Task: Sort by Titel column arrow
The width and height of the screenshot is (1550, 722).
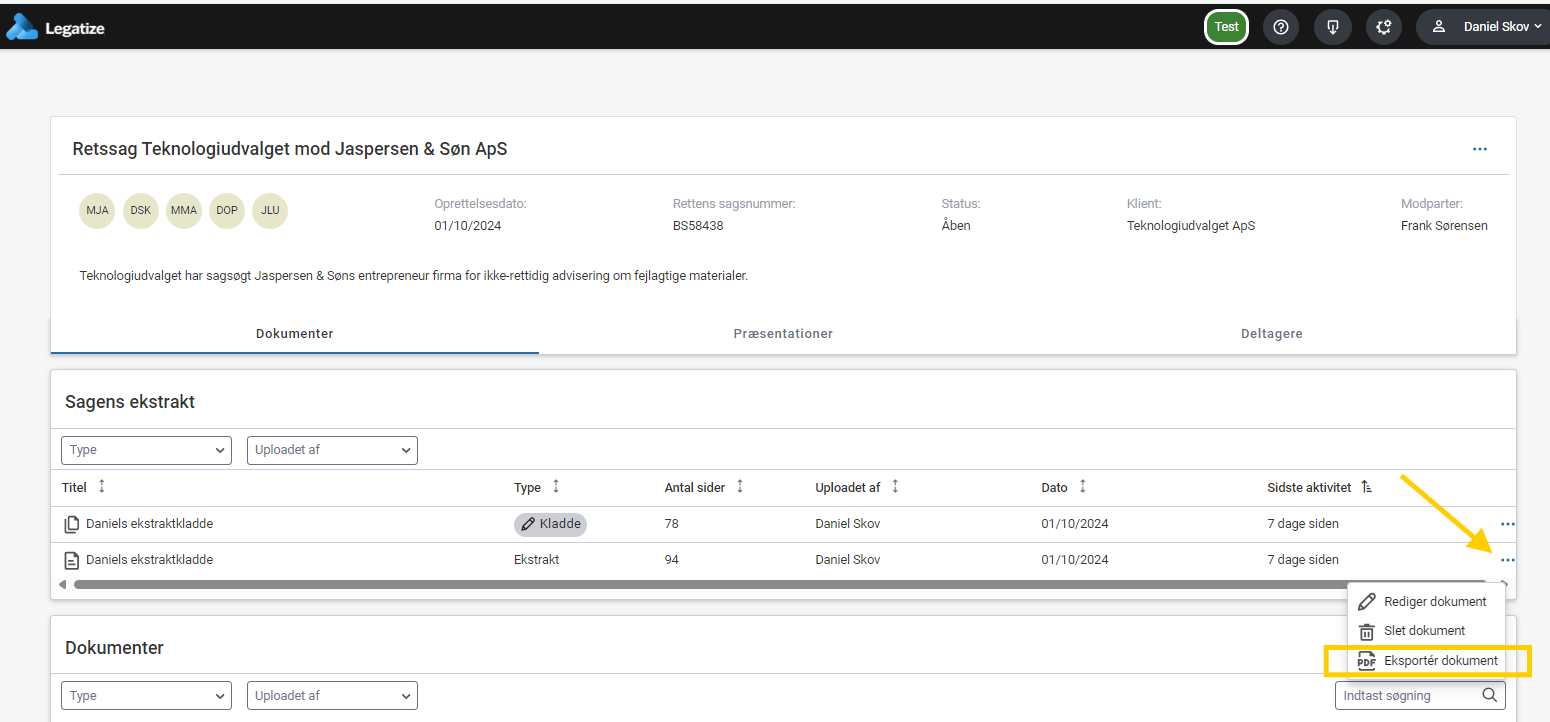Action: click(101, 487)
